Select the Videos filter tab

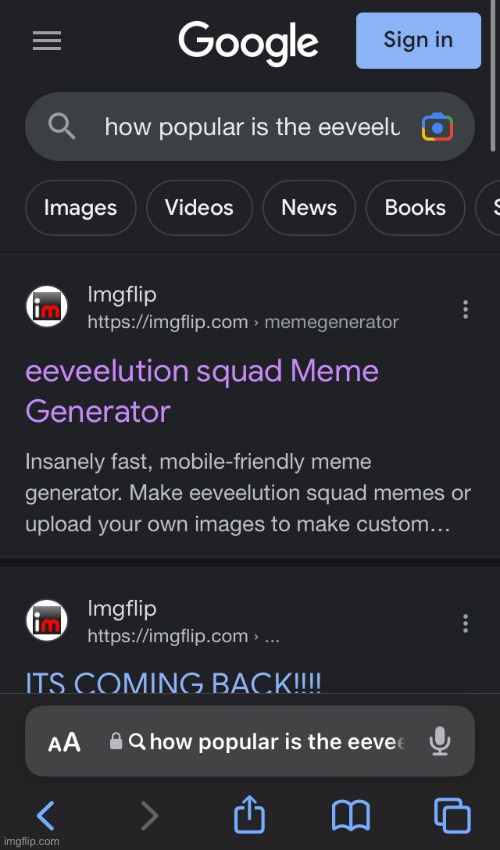coord(199,208)
